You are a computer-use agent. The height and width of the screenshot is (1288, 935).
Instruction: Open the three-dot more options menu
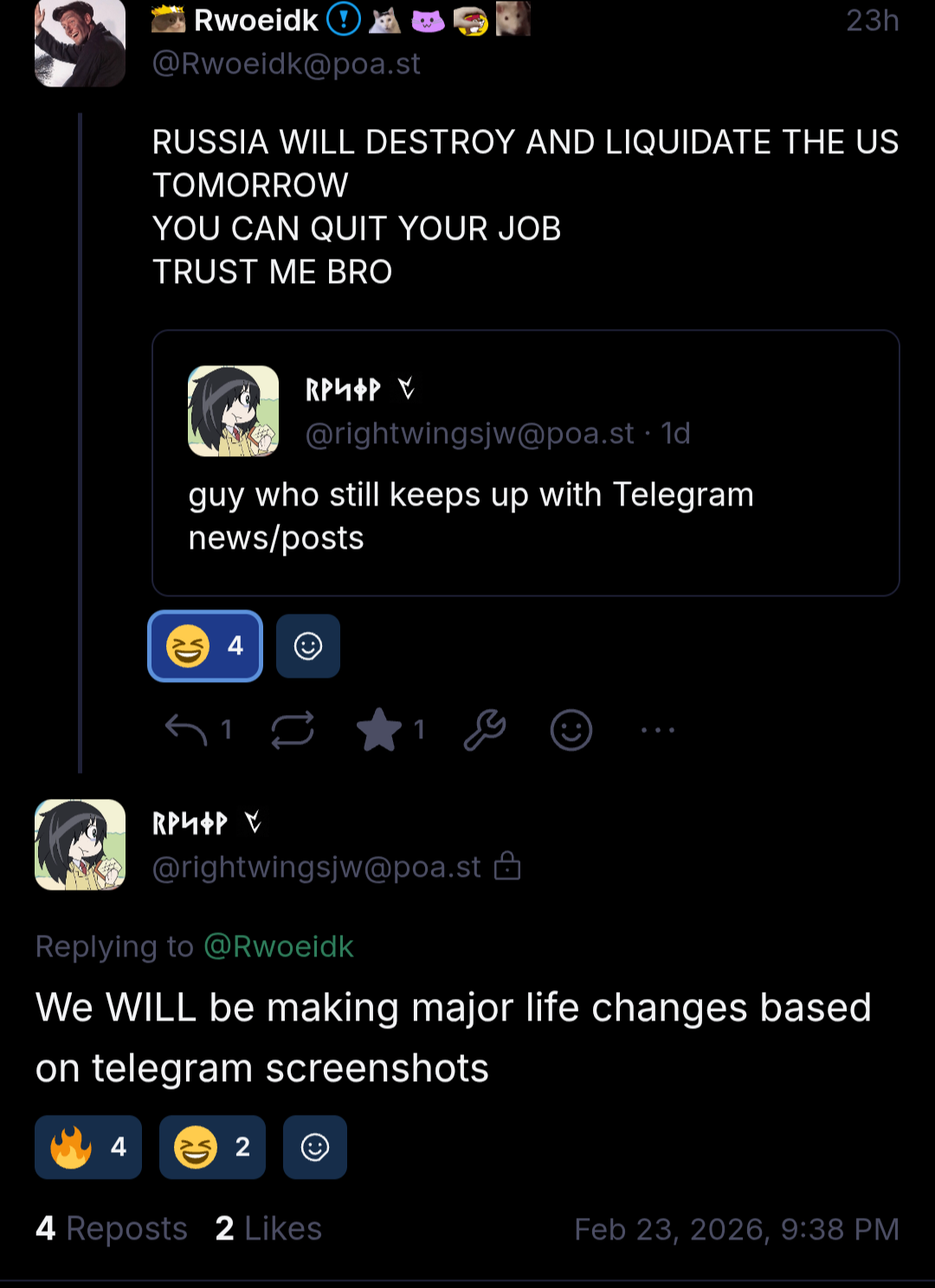pos(658,730)
